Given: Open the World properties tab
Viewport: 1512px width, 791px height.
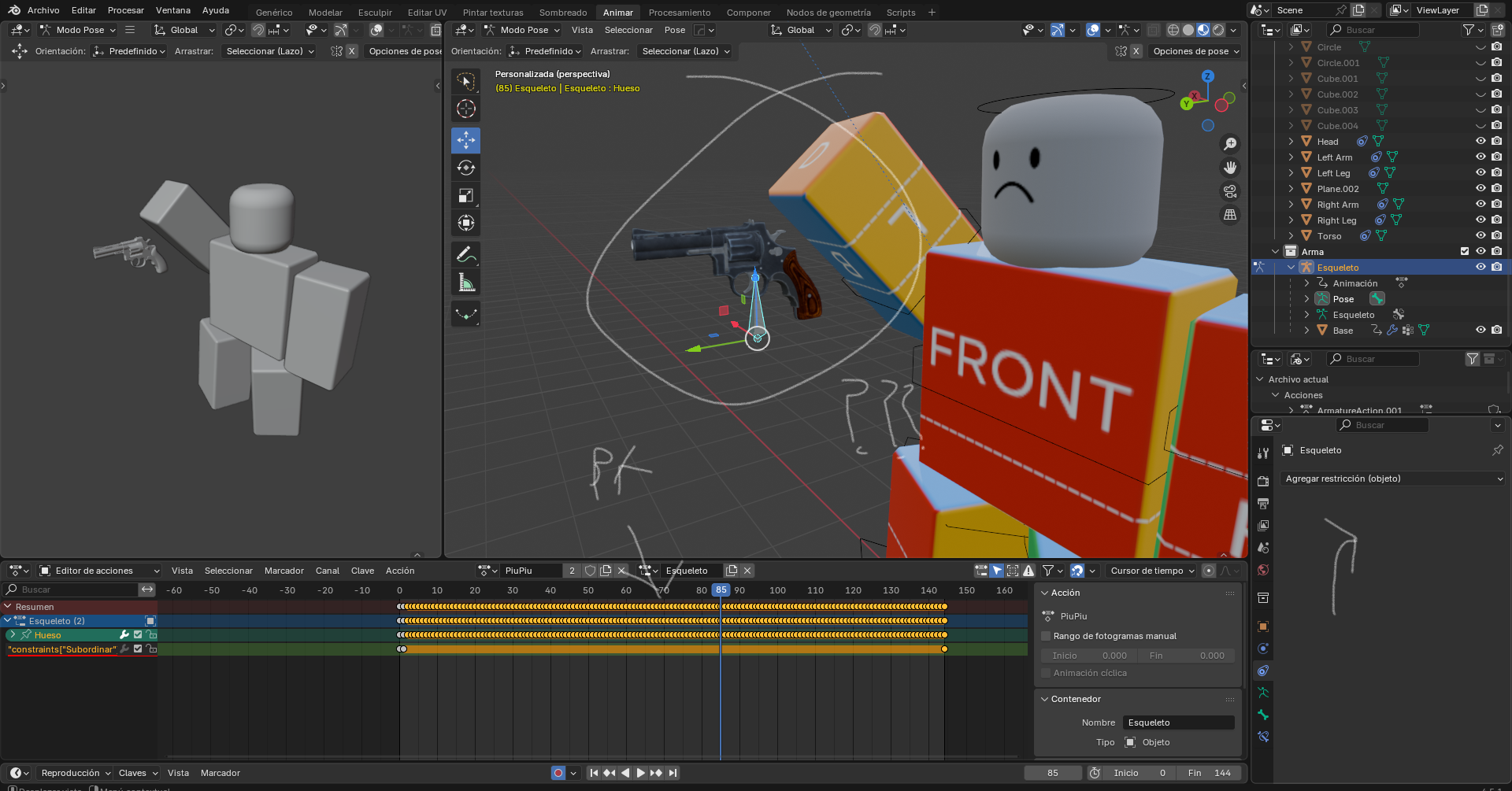Looking at the screenshot, I should [1263, 569].
